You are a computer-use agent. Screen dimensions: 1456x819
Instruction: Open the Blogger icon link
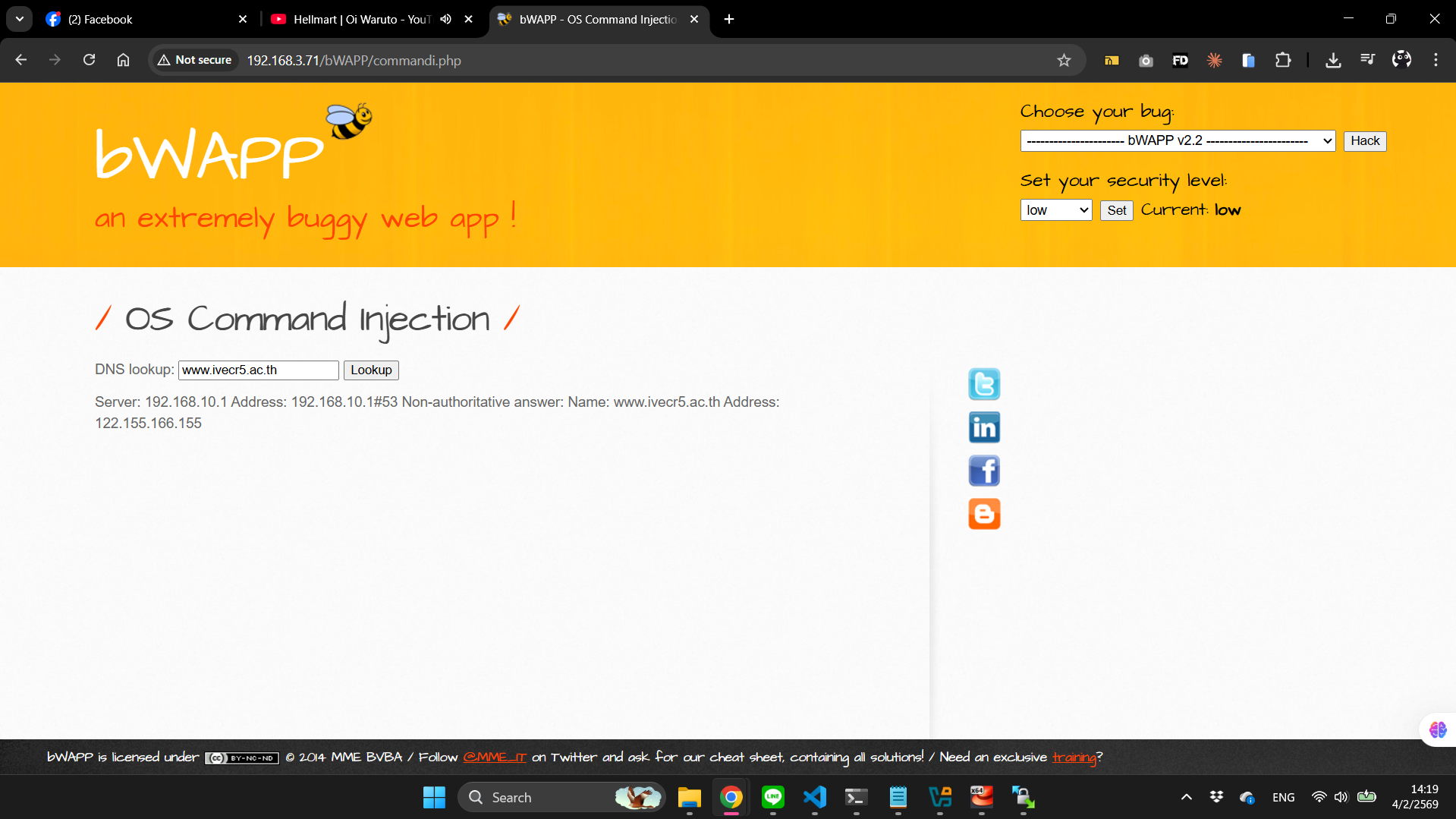coord(984,514)
